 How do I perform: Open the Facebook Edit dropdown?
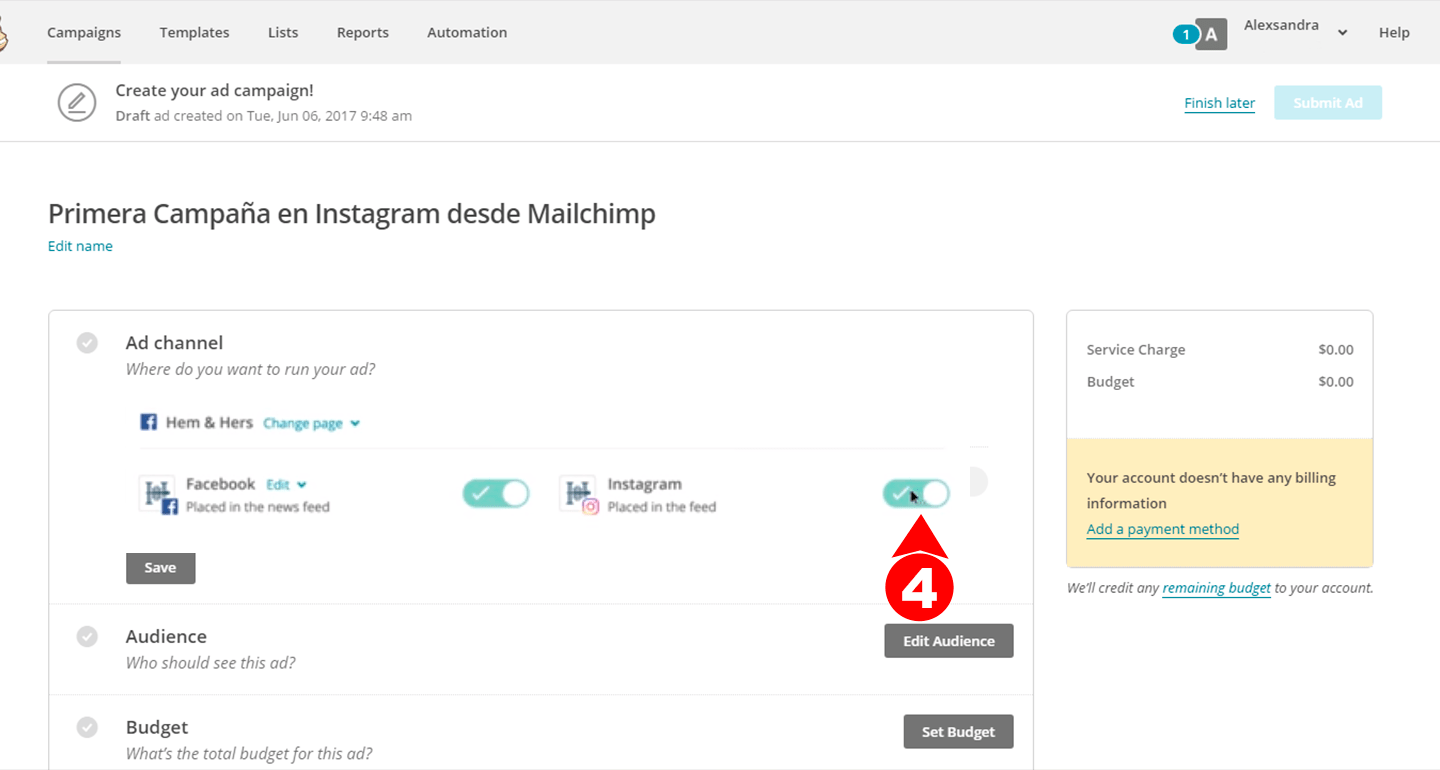pyautogui.click(x=286, y=485)
